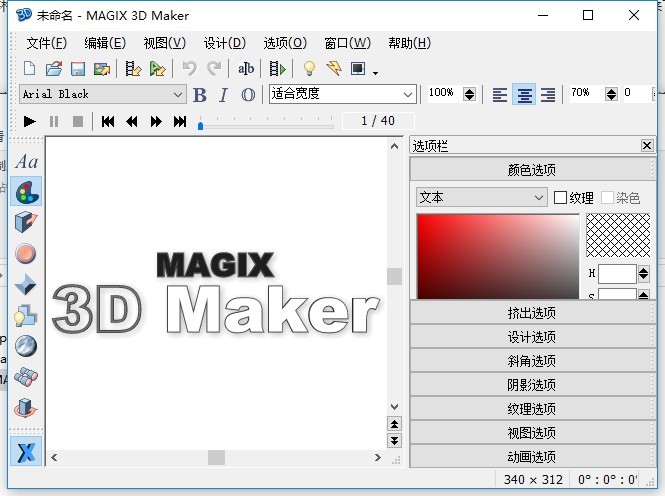The height and width of the screenshot is (496, 665).
Task: Click the red color gradient picker
Action: (x=498, y=256)
